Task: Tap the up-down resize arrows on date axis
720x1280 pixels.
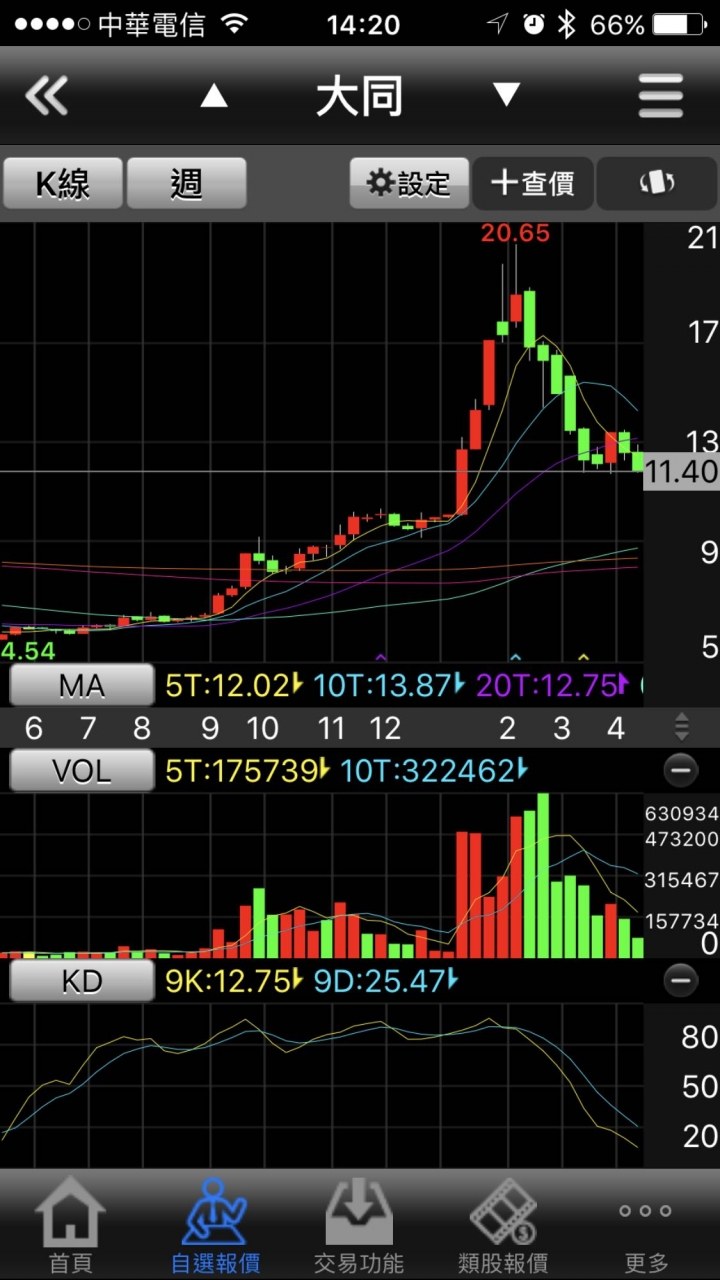Action: [x=681, y=727]
